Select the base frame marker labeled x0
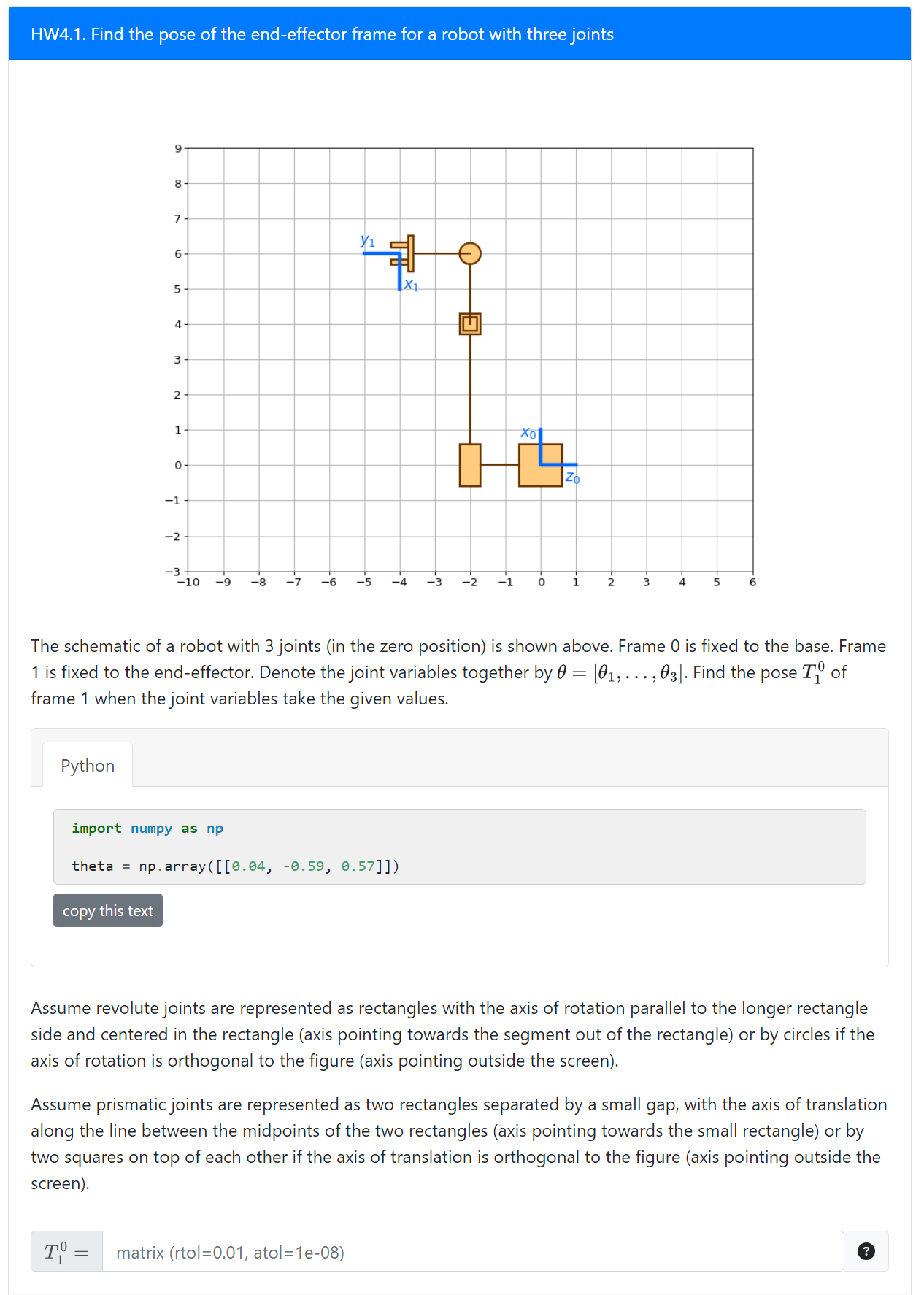The image size is (924, 1295). (x=528, y=433)
